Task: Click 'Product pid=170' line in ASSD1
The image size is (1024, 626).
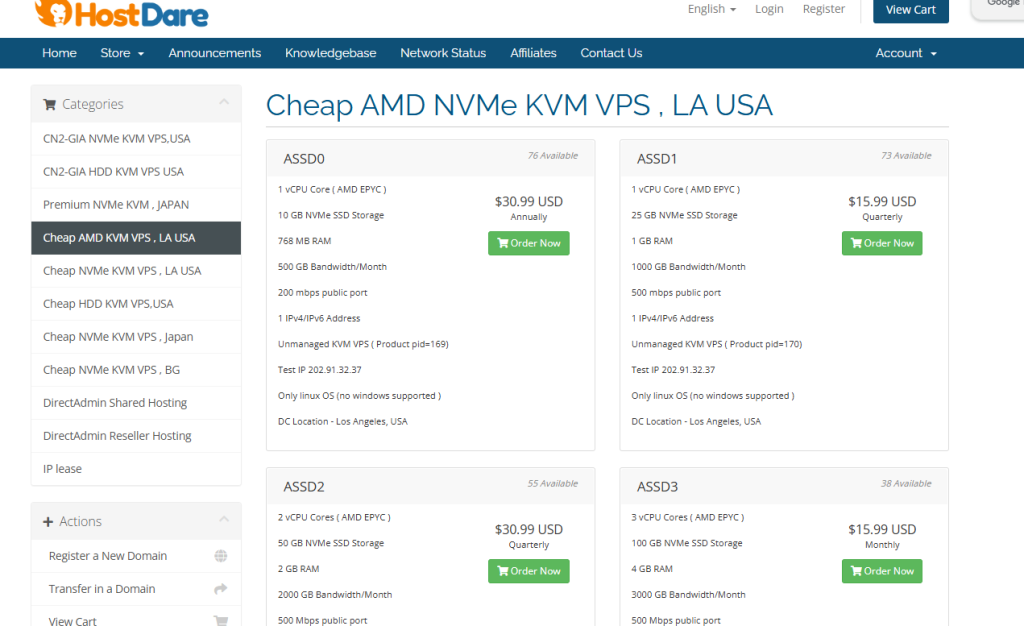Action: pyautogui.click(x=716, y=345)
